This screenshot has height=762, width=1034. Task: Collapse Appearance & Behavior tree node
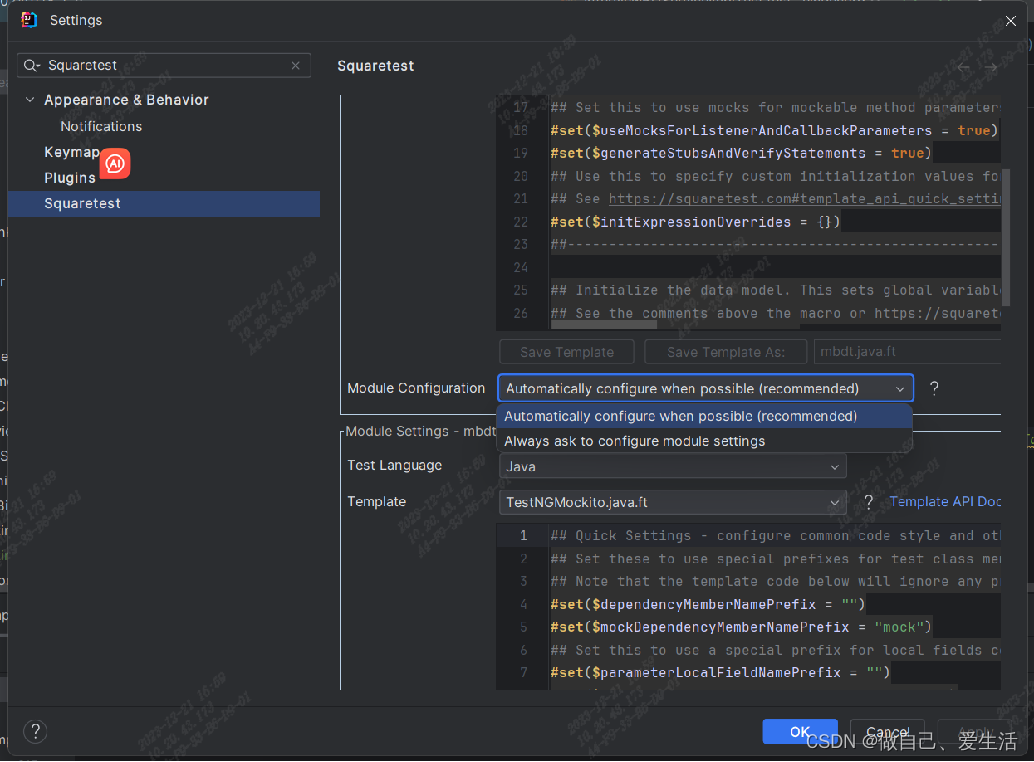pos(30,100)
